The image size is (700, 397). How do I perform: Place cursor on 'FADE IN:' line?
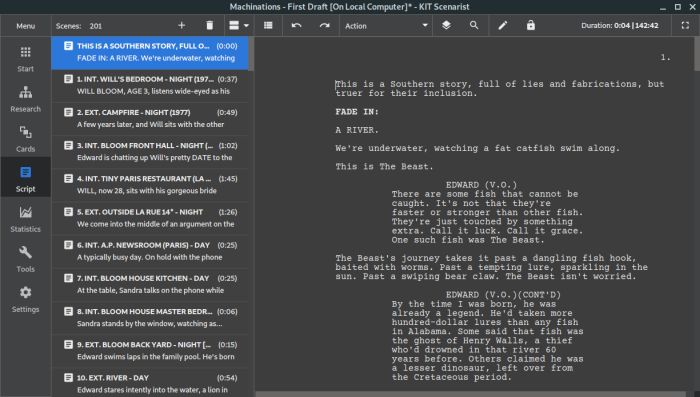[x=357, y=112]
